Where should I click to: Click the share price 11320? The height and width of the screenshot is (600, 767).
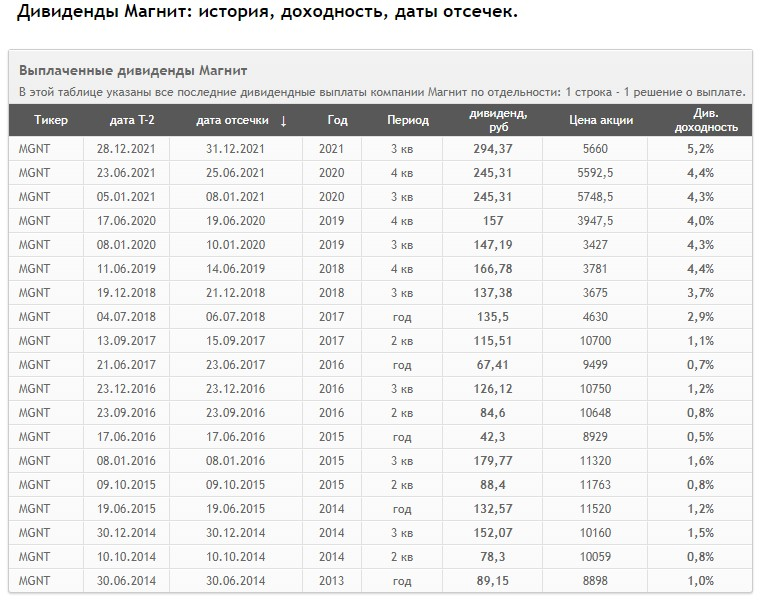(x=595, y=460)
